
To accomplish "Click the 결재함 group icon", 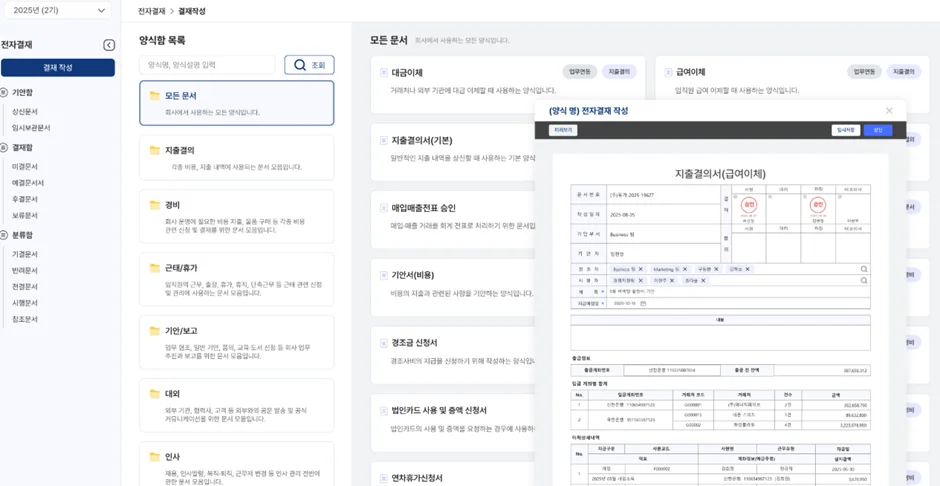I will pos(4,147).
